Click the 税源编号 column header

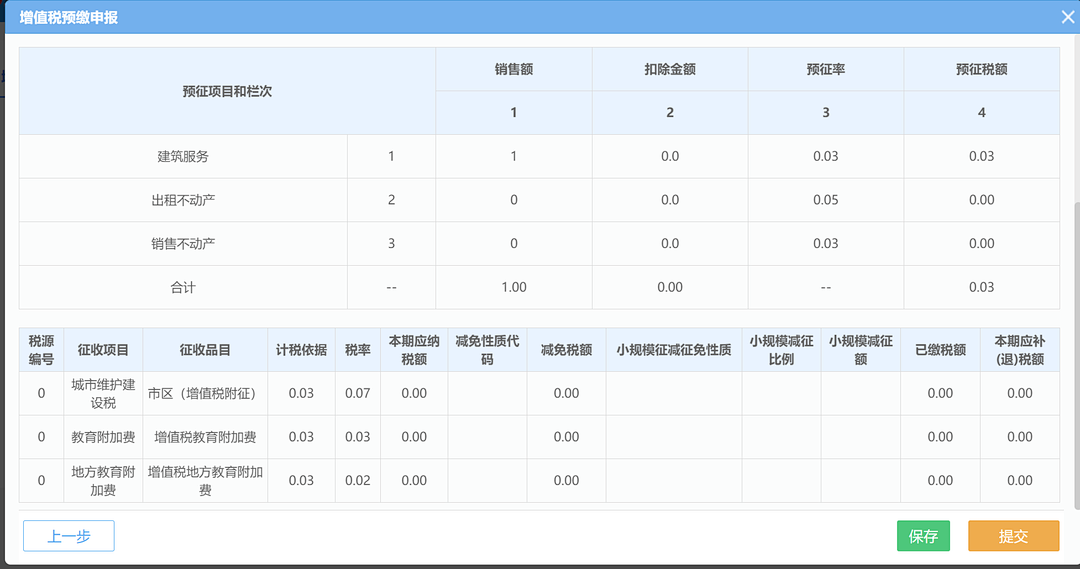41,350
